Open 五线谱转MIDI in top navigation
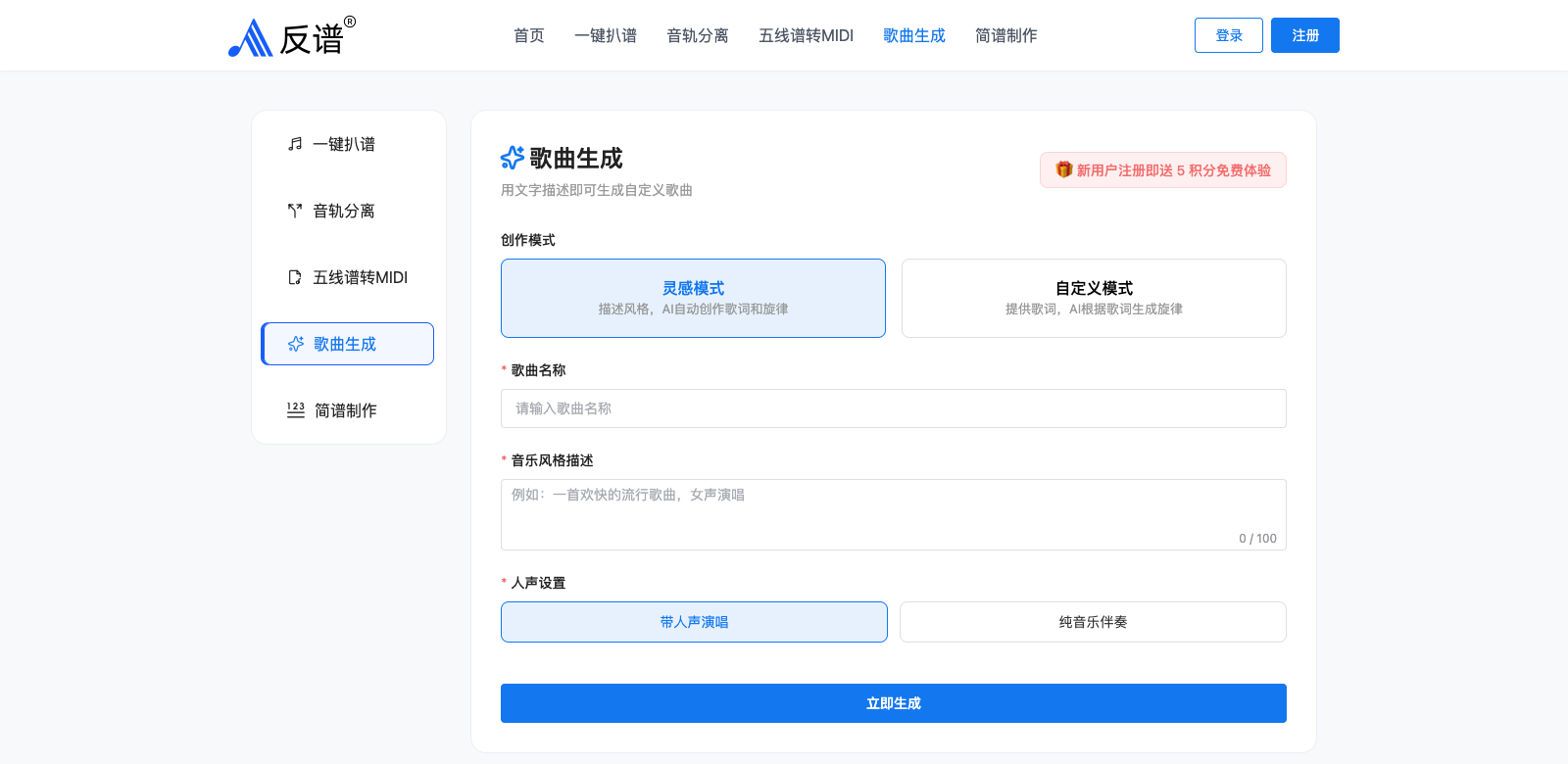The image size is (1568, 764). coord(806,35)
